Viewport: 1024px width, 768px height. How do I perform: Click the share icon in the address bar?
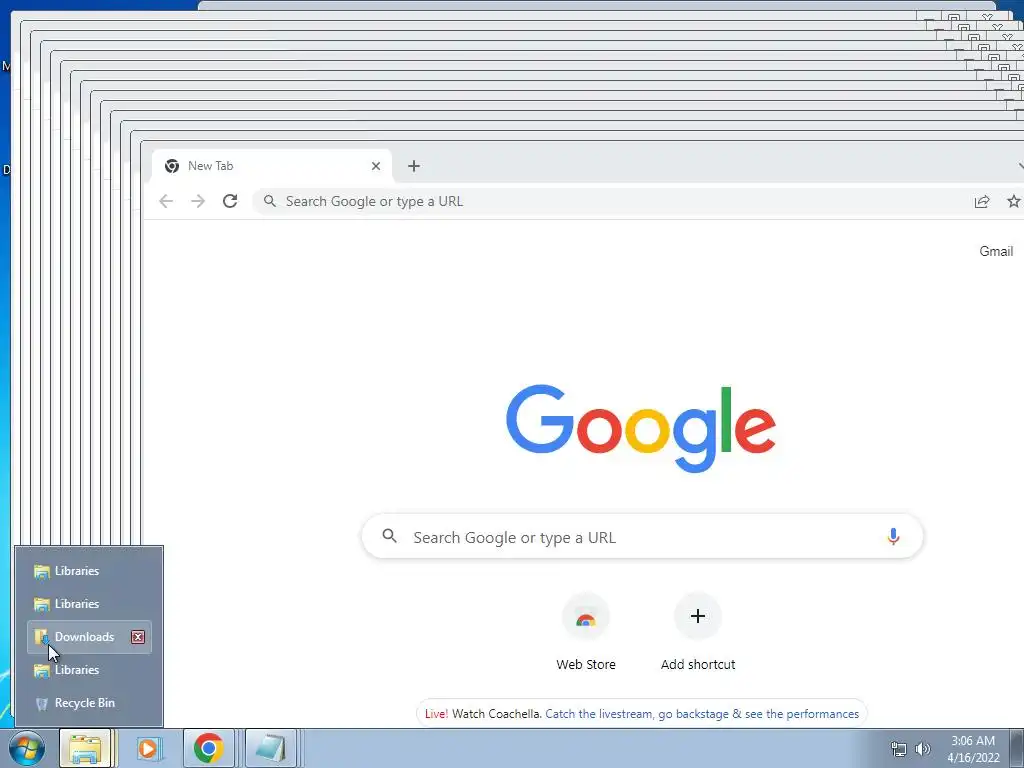(982, 201)
